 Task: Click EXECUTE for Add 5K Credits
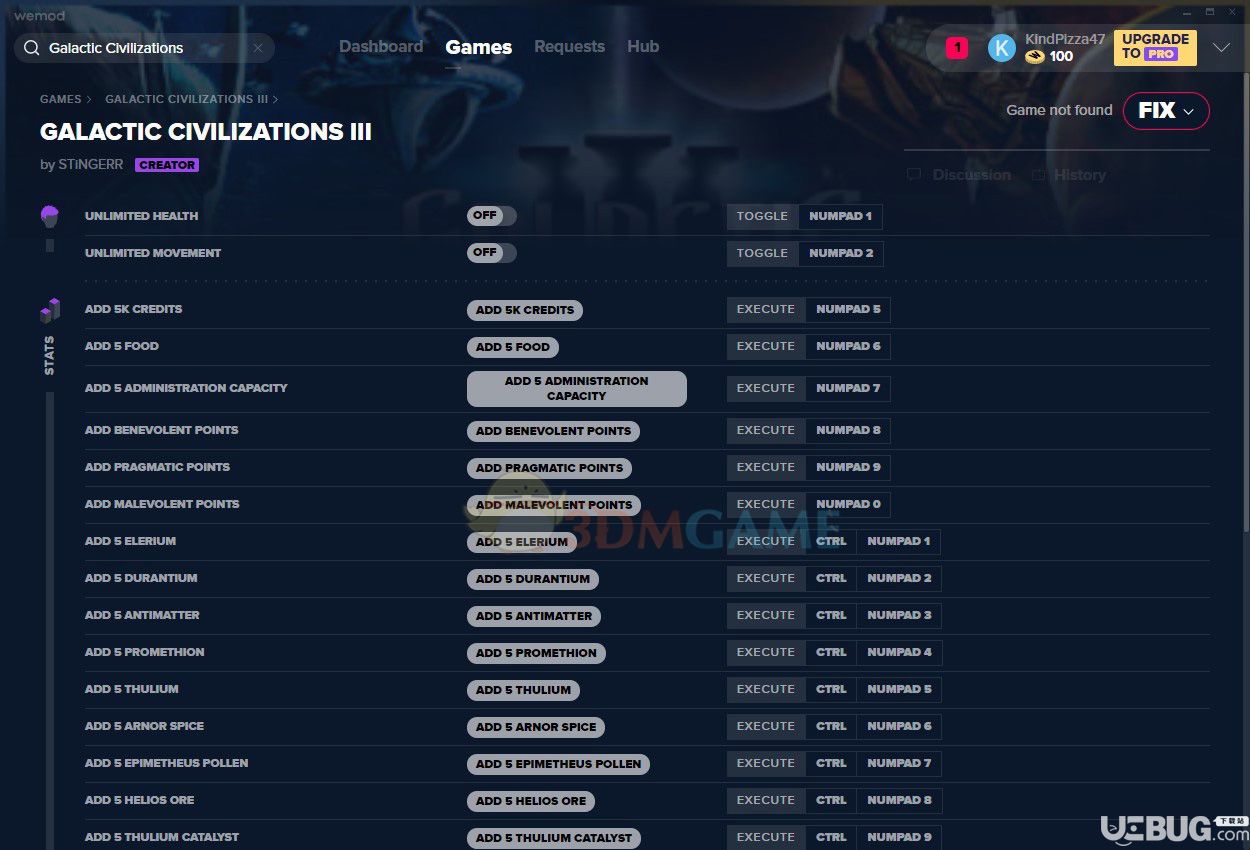click(766, 309)
